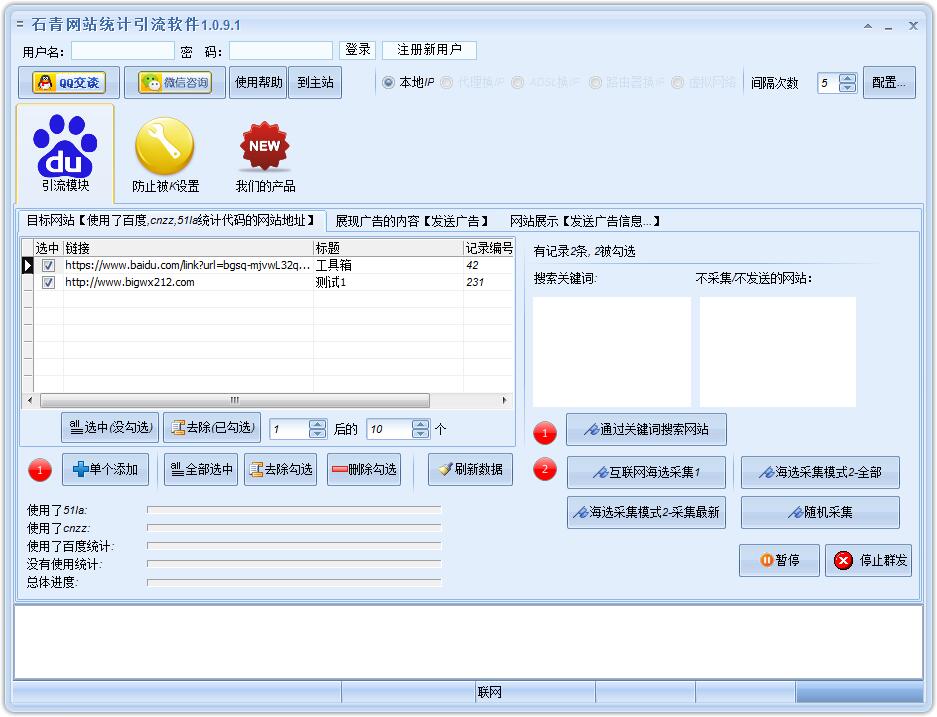Viewport: 937px width, 717px height.
Task: Click 单个添加 plus icon button
Action: click(105, 469)
